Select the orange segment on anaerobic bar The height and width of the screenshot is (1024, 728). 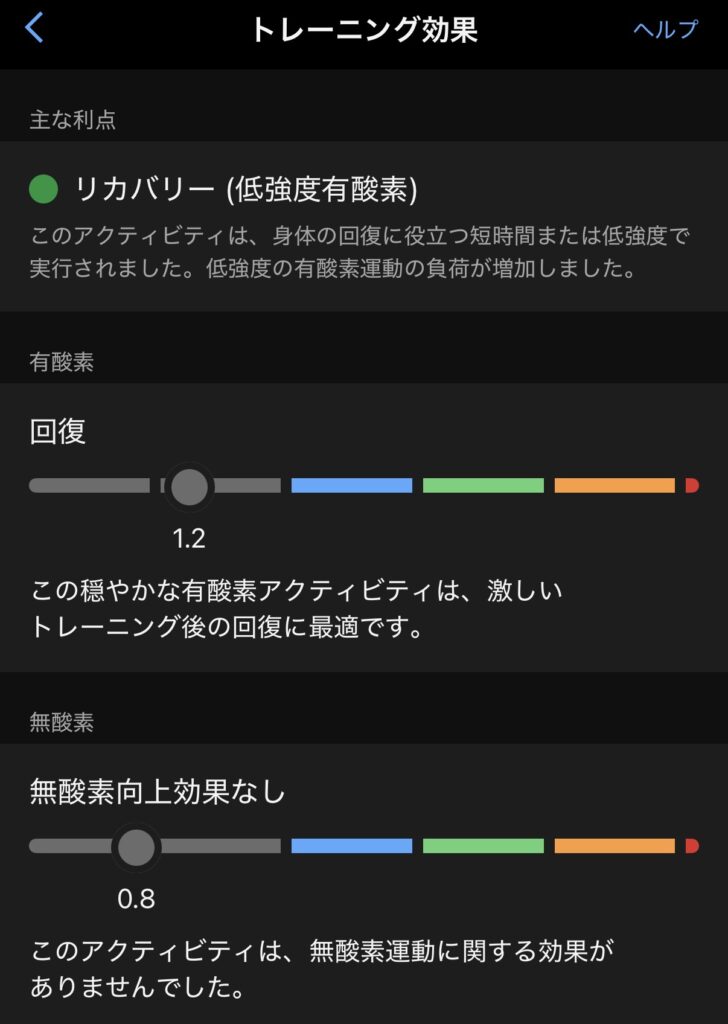614,846
